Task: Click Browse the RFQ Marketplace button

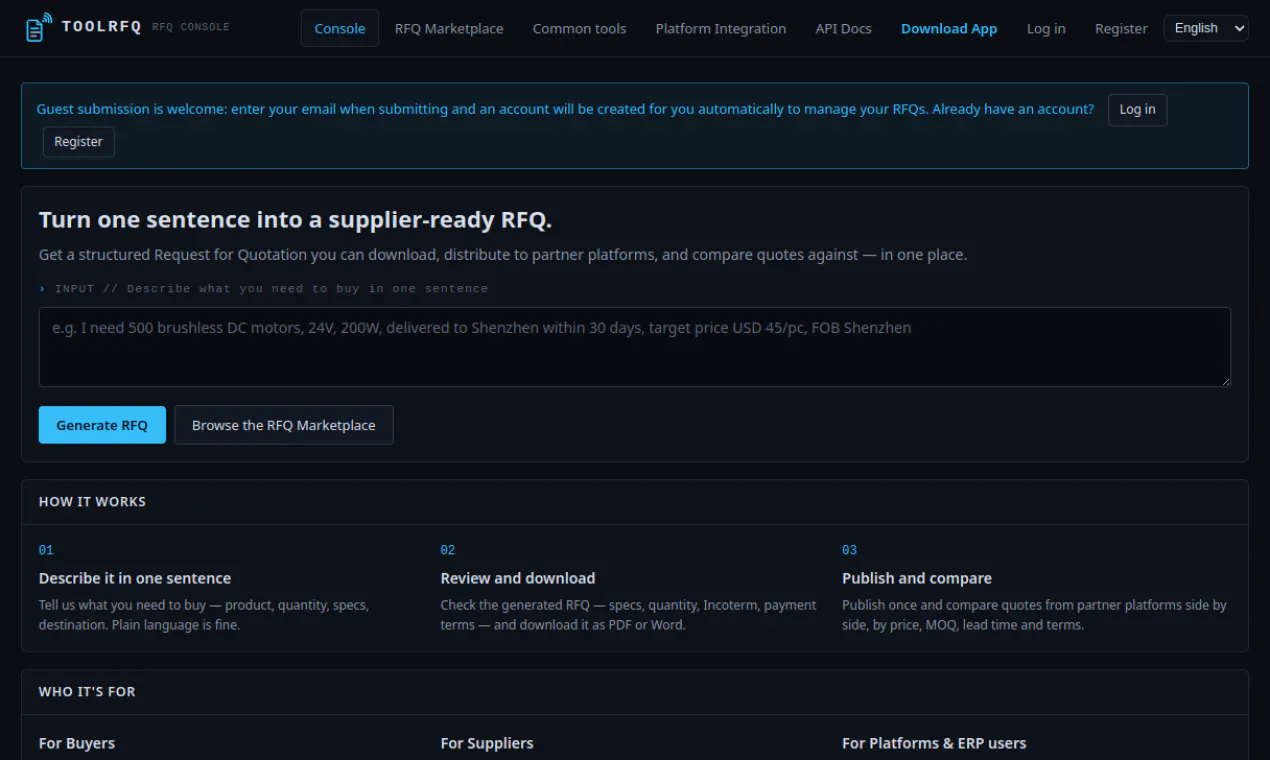Action: (x=284, y=425)
